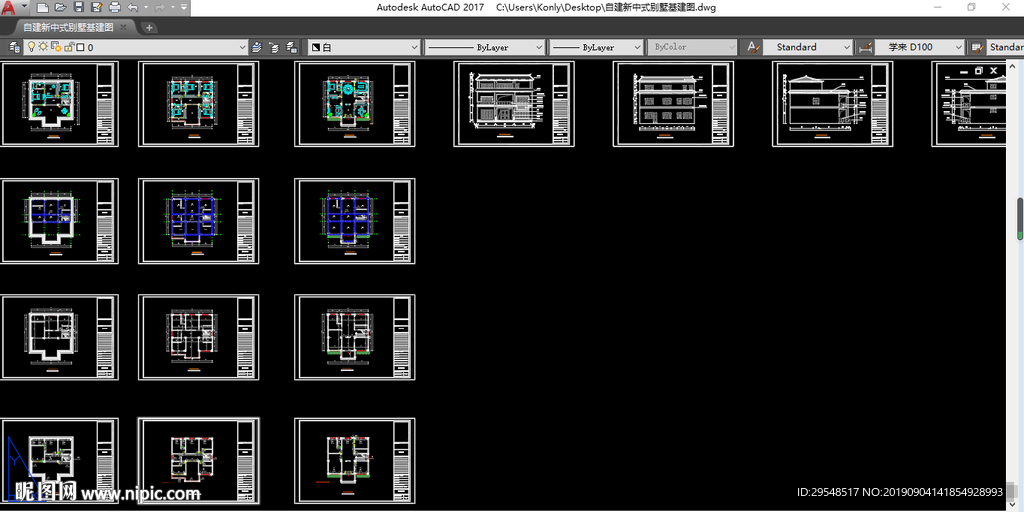Open the color dropdown showing 白
This screenshot has width=1024, height=512.
(414, 47)
